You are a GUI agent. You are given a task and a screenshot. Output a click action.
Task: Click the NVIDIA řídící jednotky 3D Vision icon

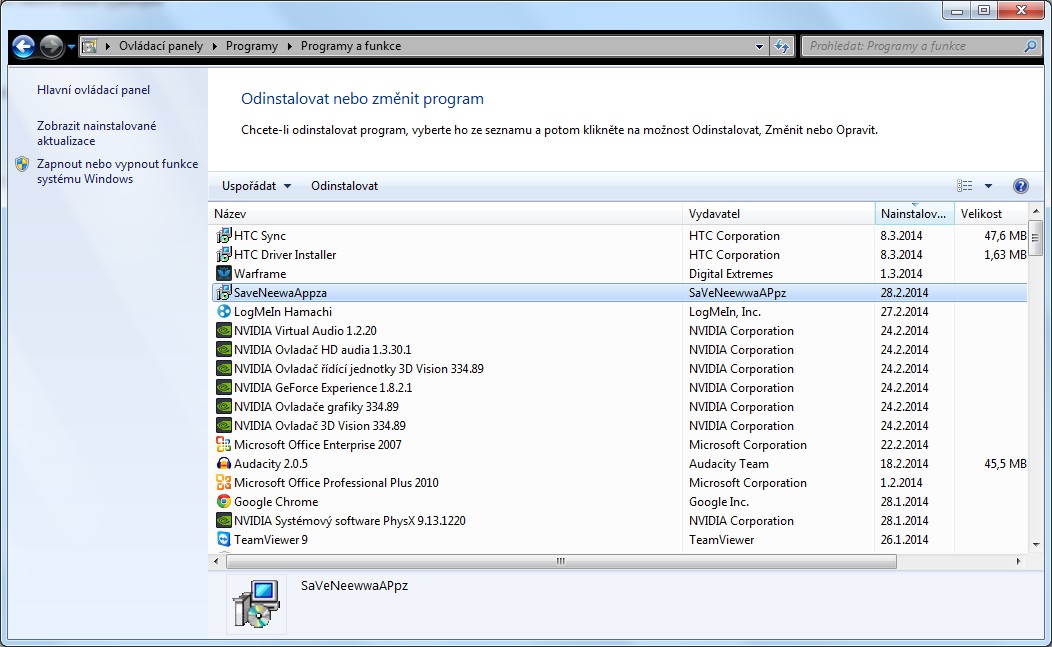tap(223, 368)
